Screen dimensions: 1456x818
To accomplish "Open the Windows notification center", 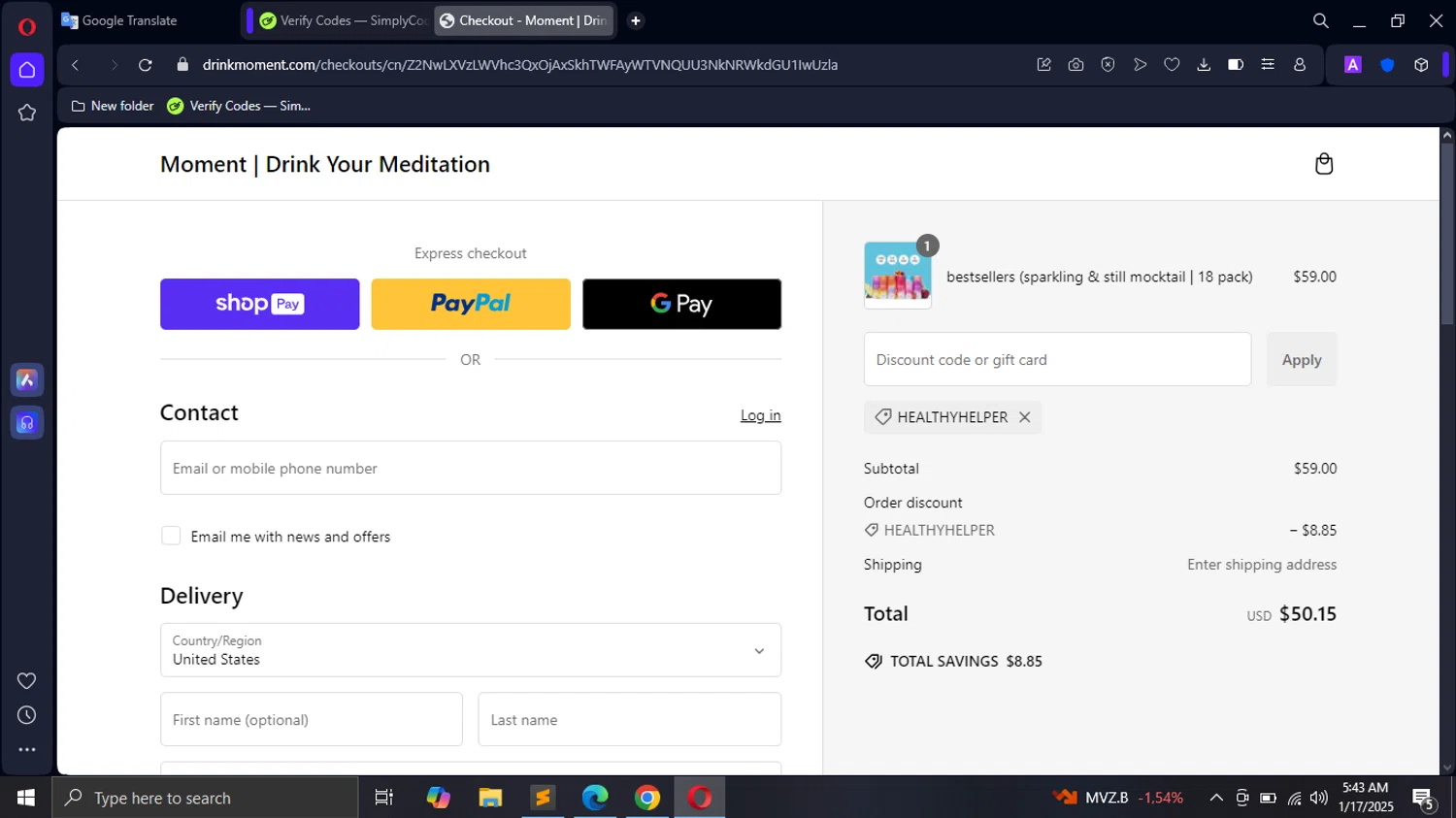I will (x=1424, y=799).
